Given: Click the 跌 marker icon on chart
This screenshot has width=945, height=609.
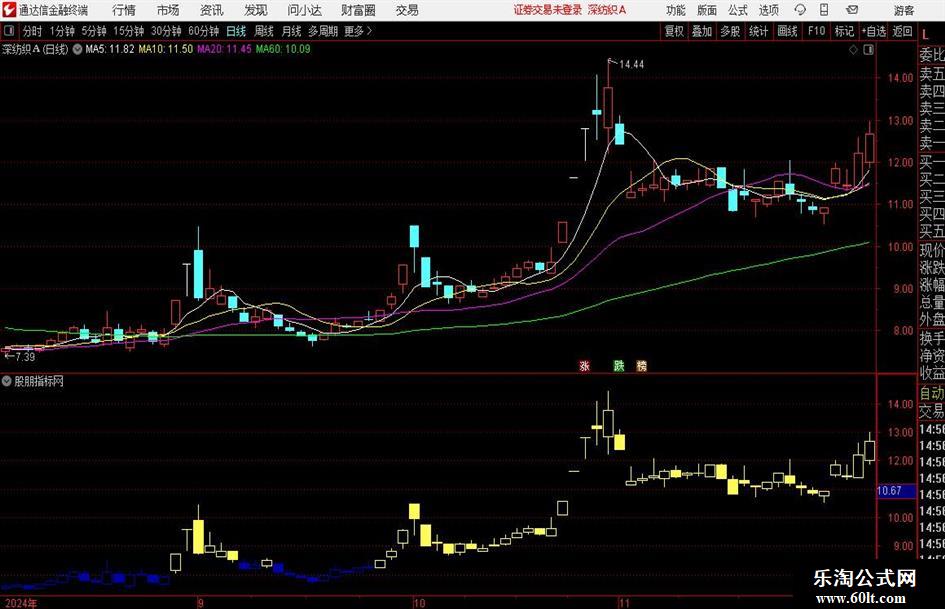Looking at the screenshot, I should coord(619,365).
